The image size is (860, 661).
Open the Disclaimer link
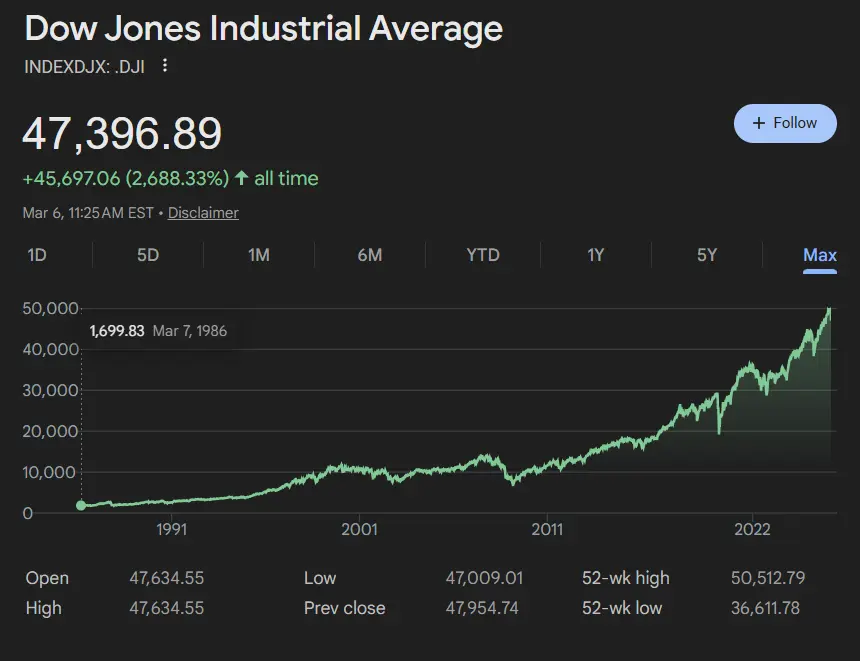203,213
